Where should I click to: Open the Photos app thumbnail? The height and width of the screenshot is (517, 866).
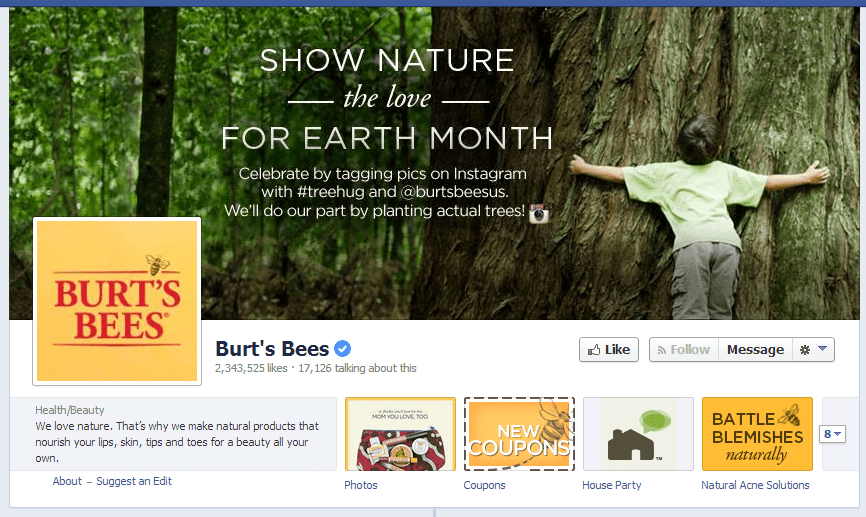[400, 434]
